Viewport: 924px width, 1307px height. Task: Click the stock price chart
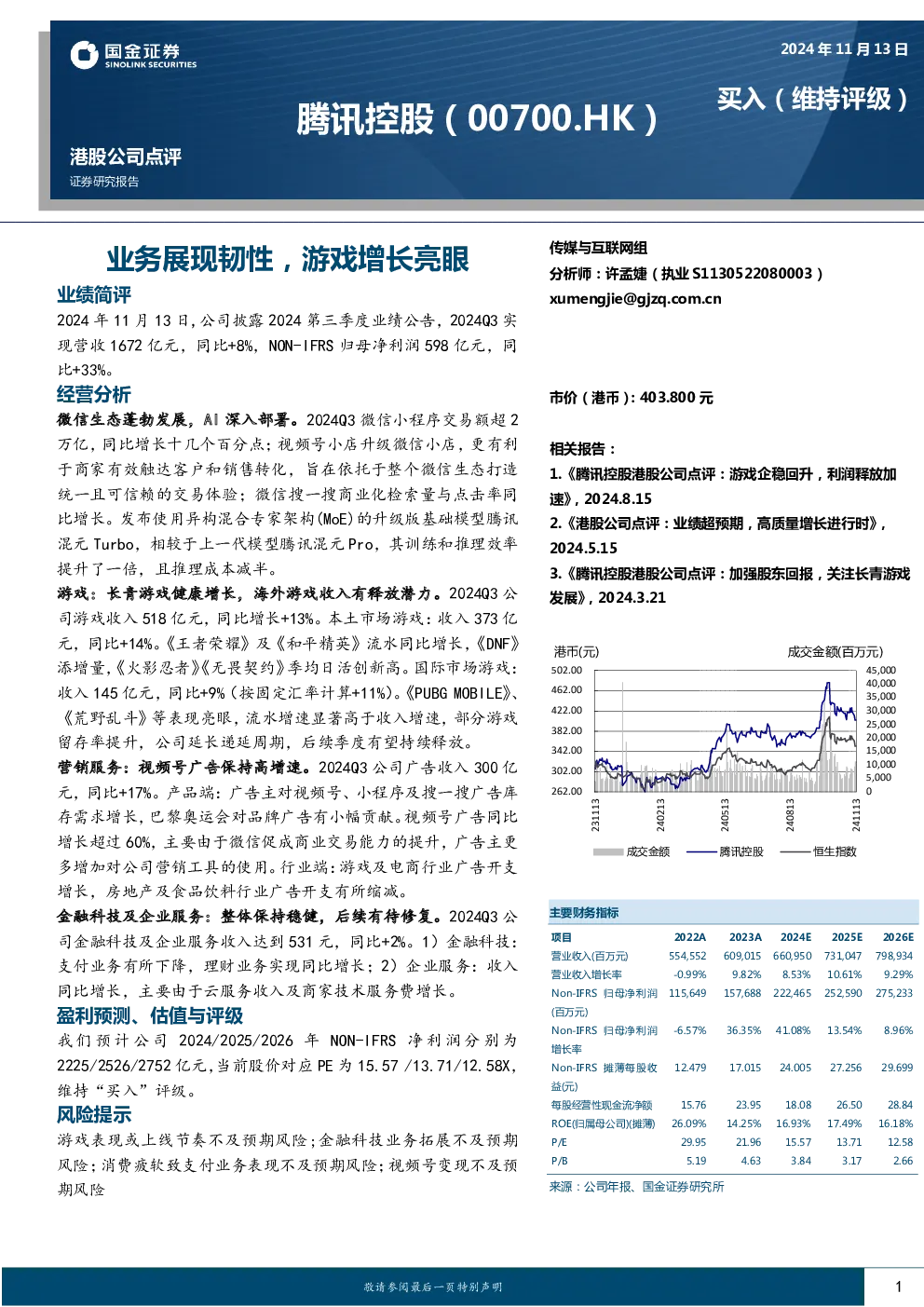coord(725,730)
